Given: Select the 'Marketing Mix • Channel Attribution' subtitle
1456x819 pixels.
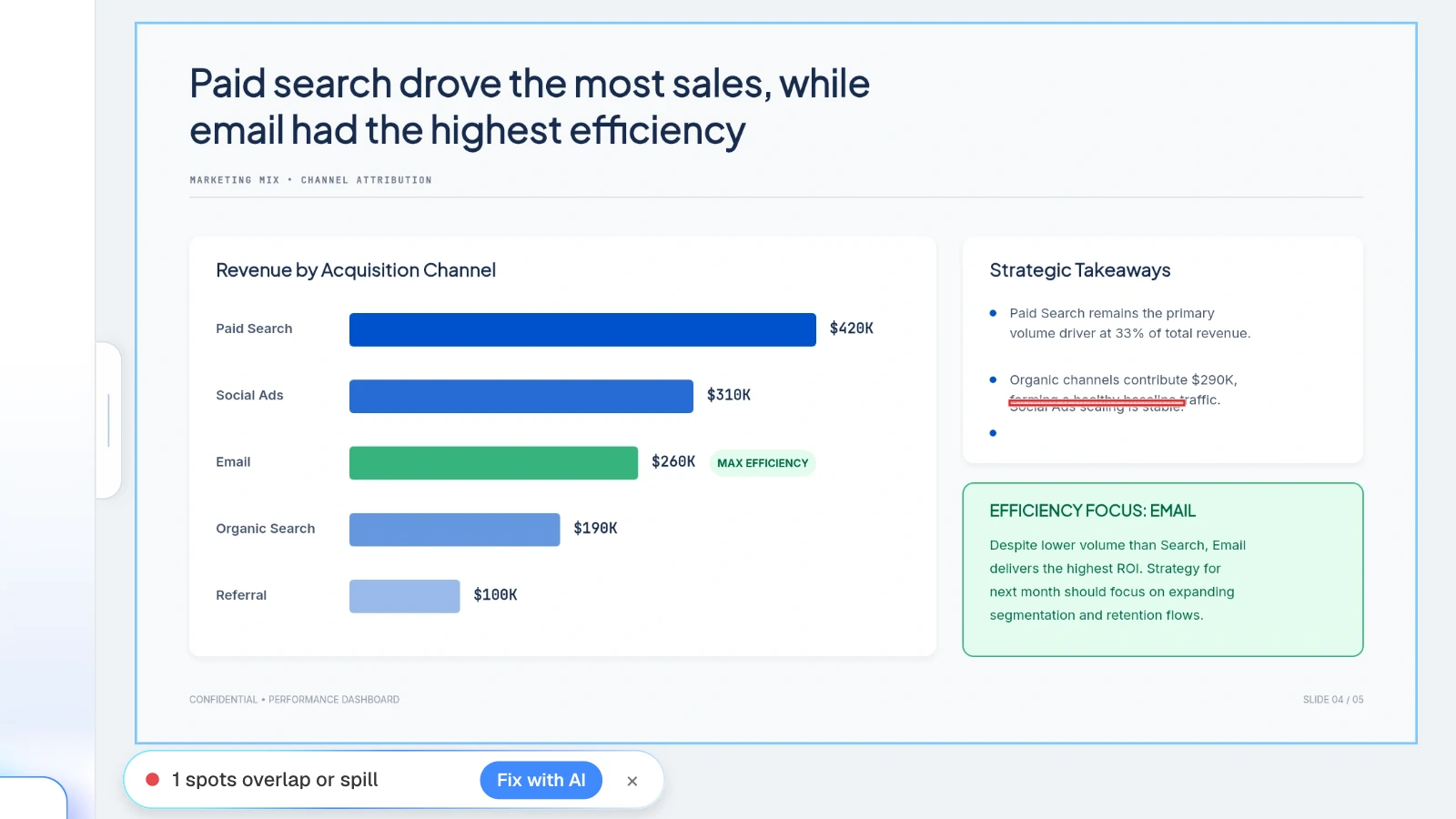Looking at the screenshot, I should 310,180.
